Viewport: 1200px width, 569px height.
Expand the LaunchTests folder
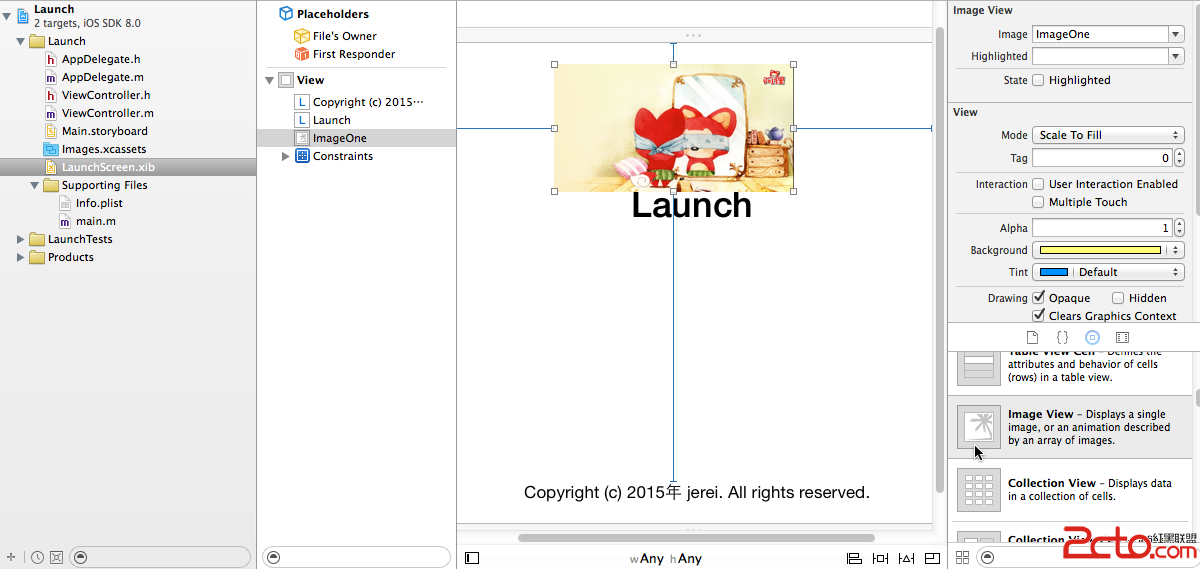pos(22,239)
